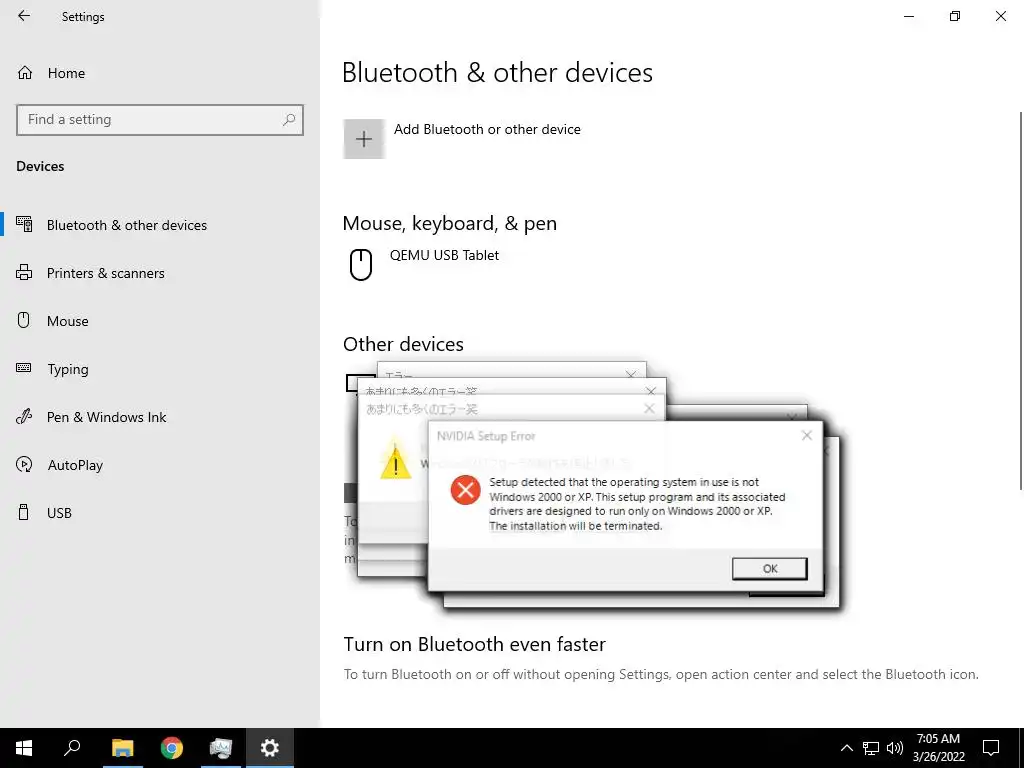
Task: Close the second あまりにも多くのエラー dialog
Action: click(650, 391)
